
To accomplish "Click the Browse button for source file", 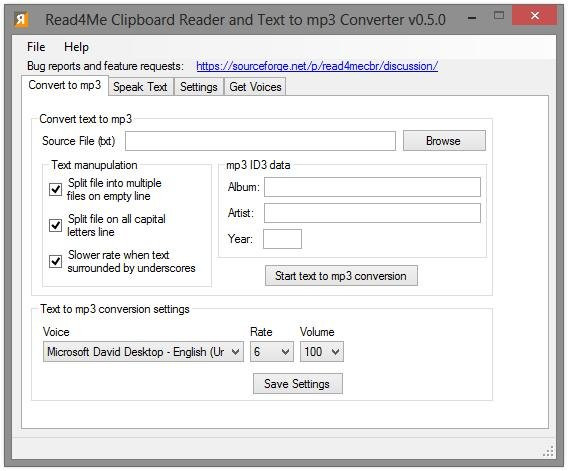I will click(444, 140).
